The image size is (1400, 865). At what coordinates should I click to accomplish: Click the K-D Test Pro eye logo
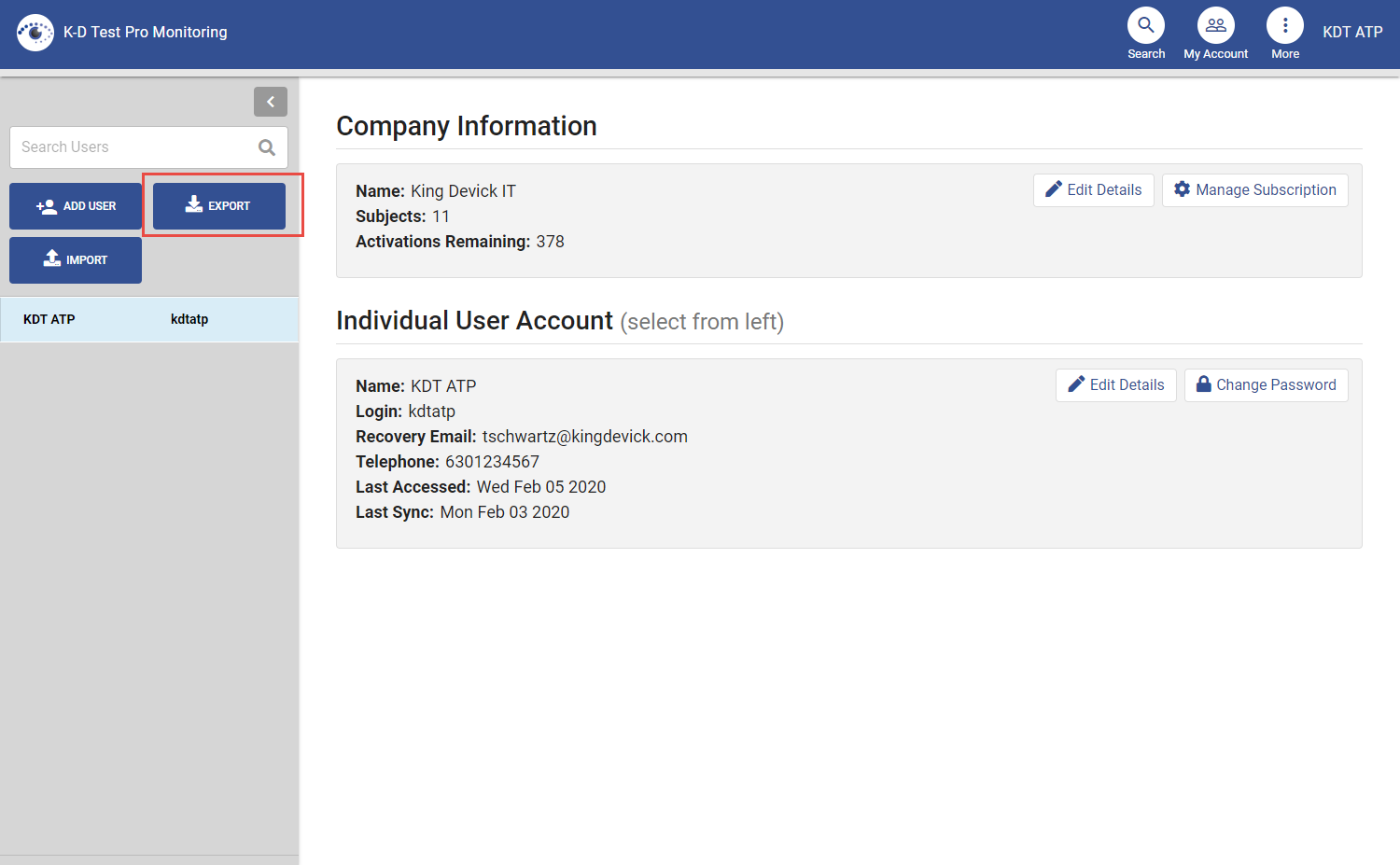click(35, 32)
